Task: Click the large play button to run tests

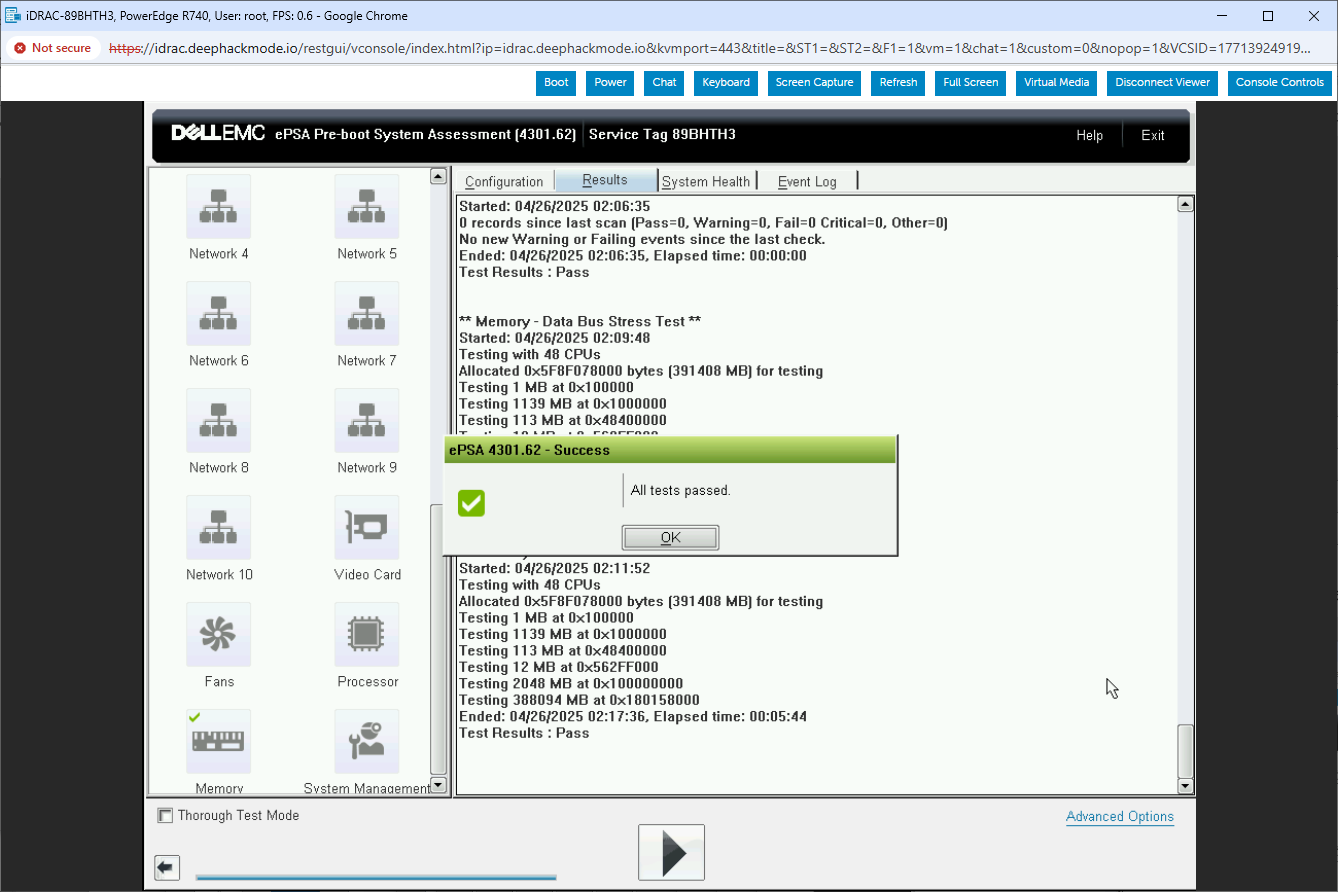Action: [x=671, y=853]
